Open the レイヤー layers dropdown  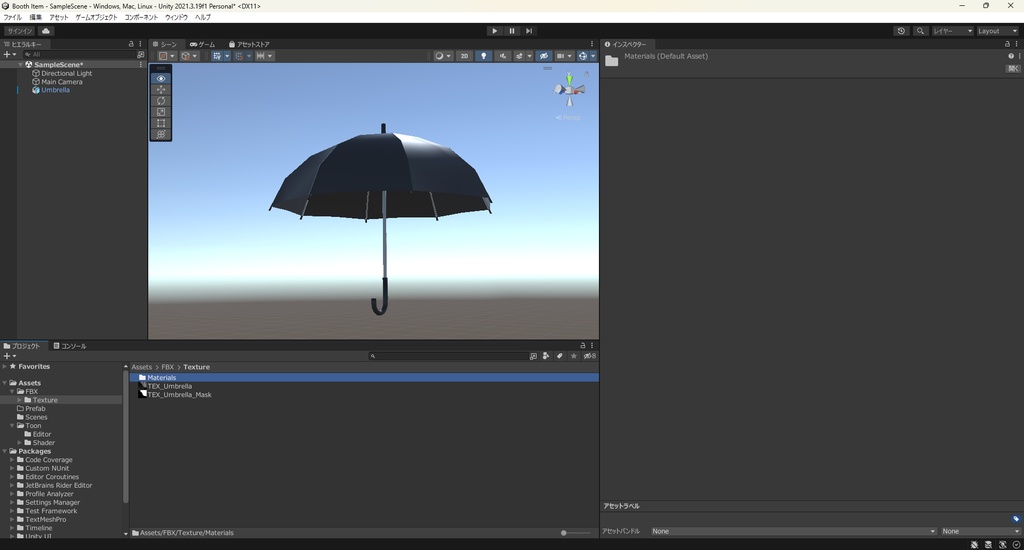(953, 31)
